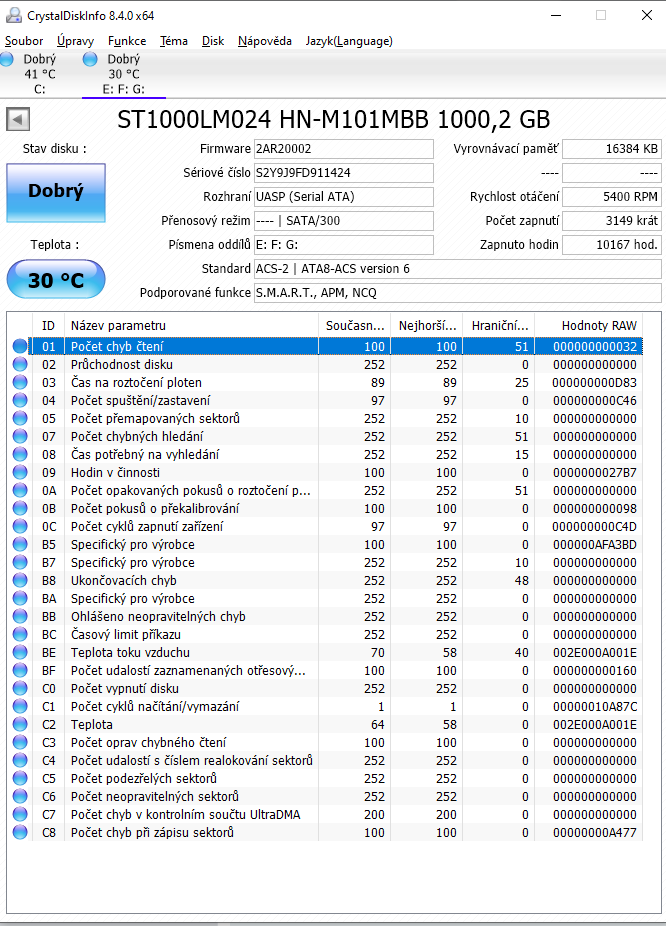Click the 30 °C temperature button
Viewport: 666px width, 926px height.
coord(55,280)
